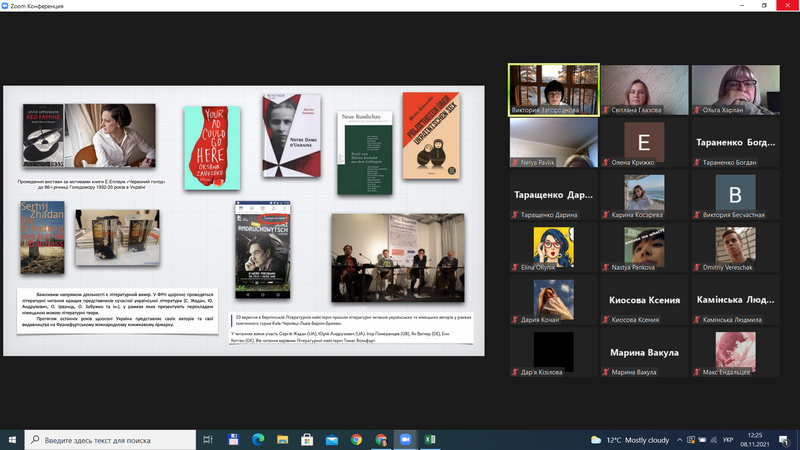Viewport: 800px width, 450px height.
Task: Open Google Chrome from the taskbar
Action: 356,440
